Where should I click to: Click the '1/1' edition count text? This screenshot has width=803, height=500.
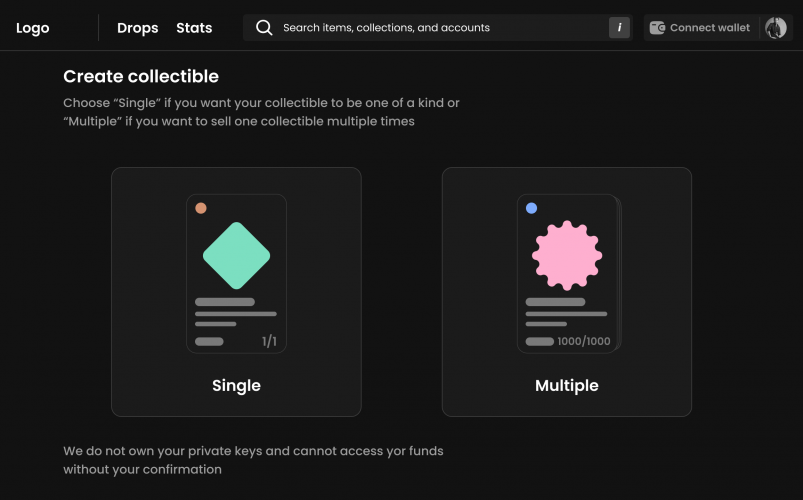pos(269,341)
